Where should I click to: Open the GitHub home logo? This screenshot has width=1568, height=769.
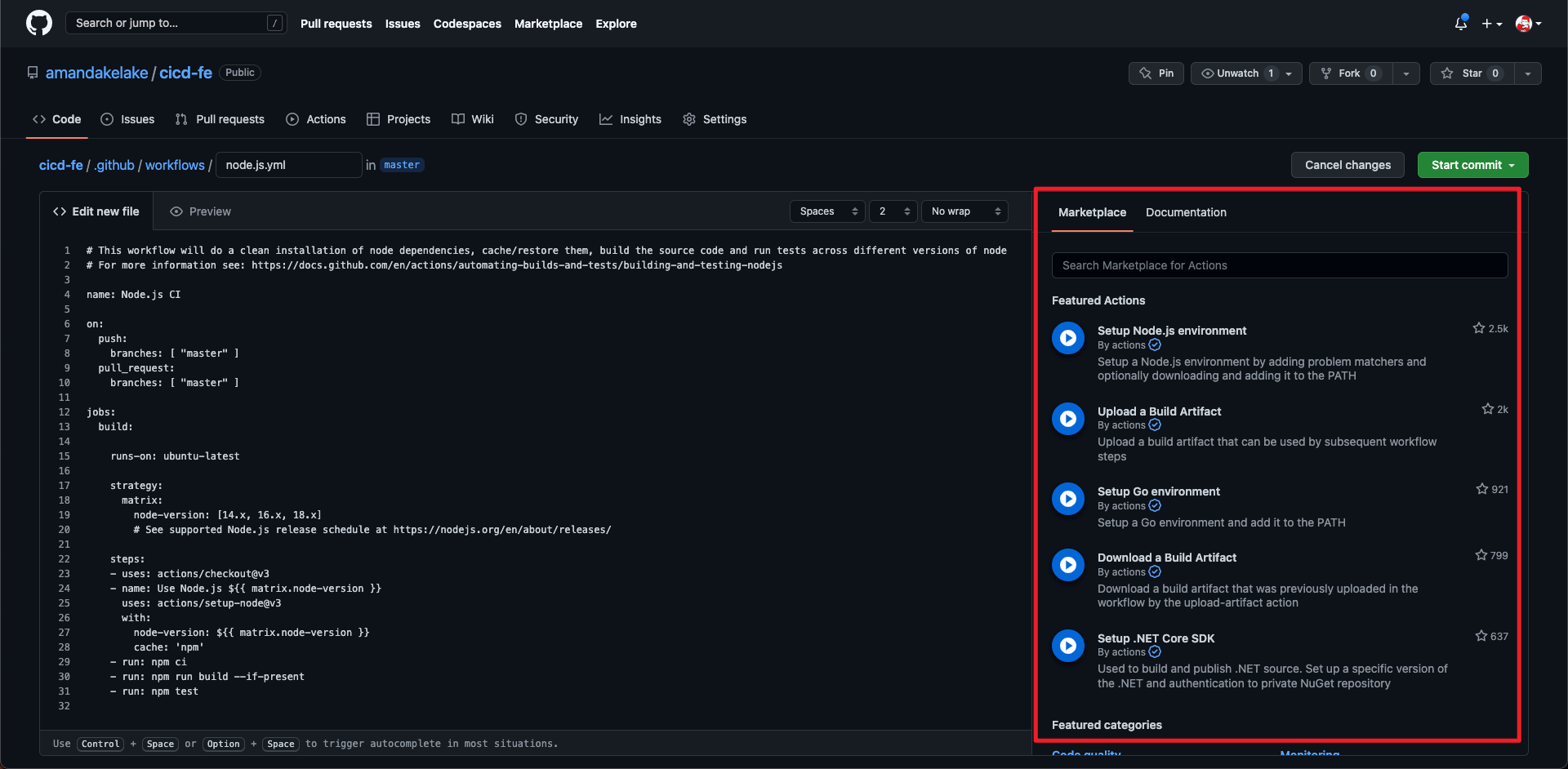[x=38, y=23]
